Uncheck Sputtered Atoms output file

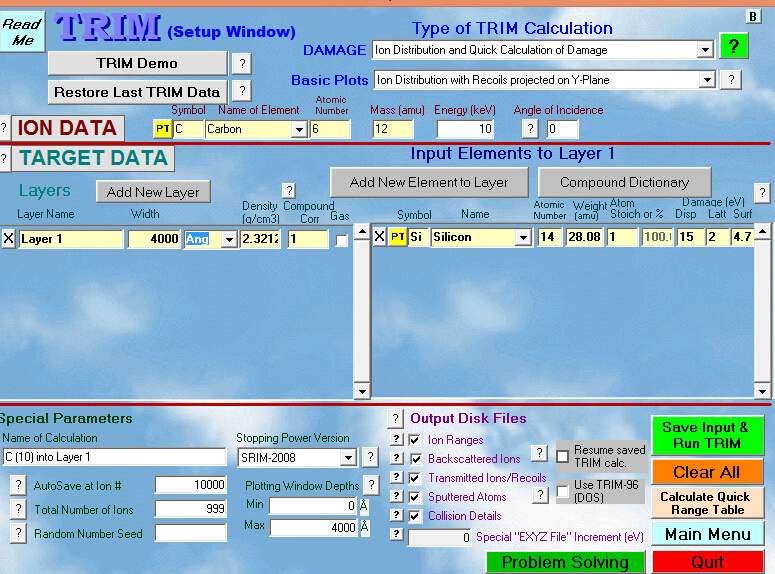tap(415, 497)
